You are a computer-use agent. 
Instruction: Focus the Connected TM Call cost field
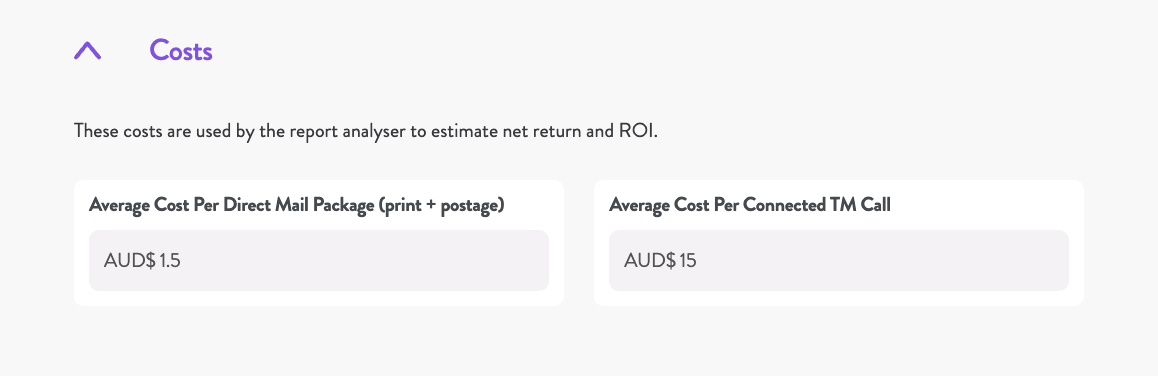click(838, 260)
